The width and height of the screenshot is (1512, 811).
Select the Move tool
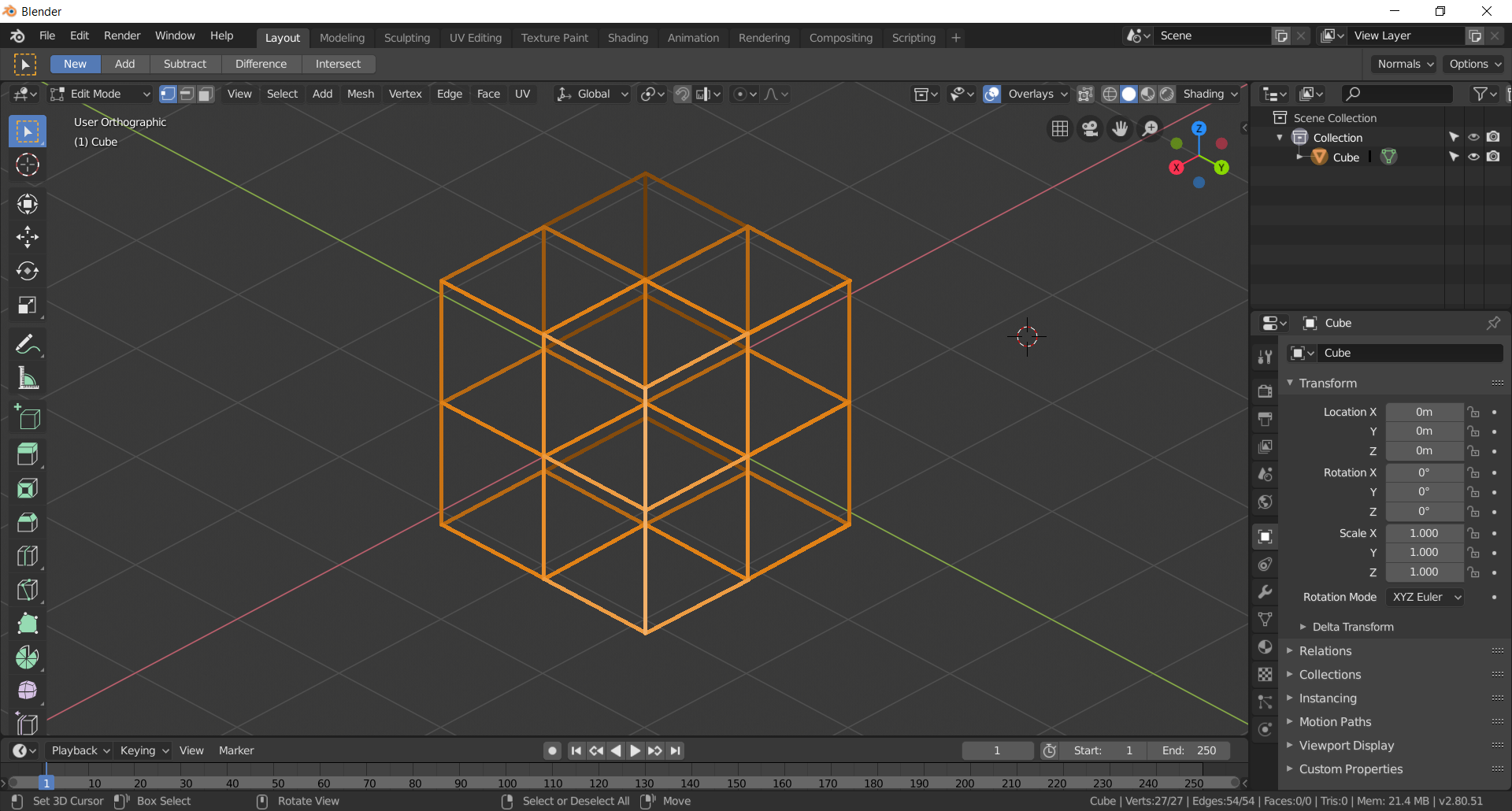(x=28, y=237)
